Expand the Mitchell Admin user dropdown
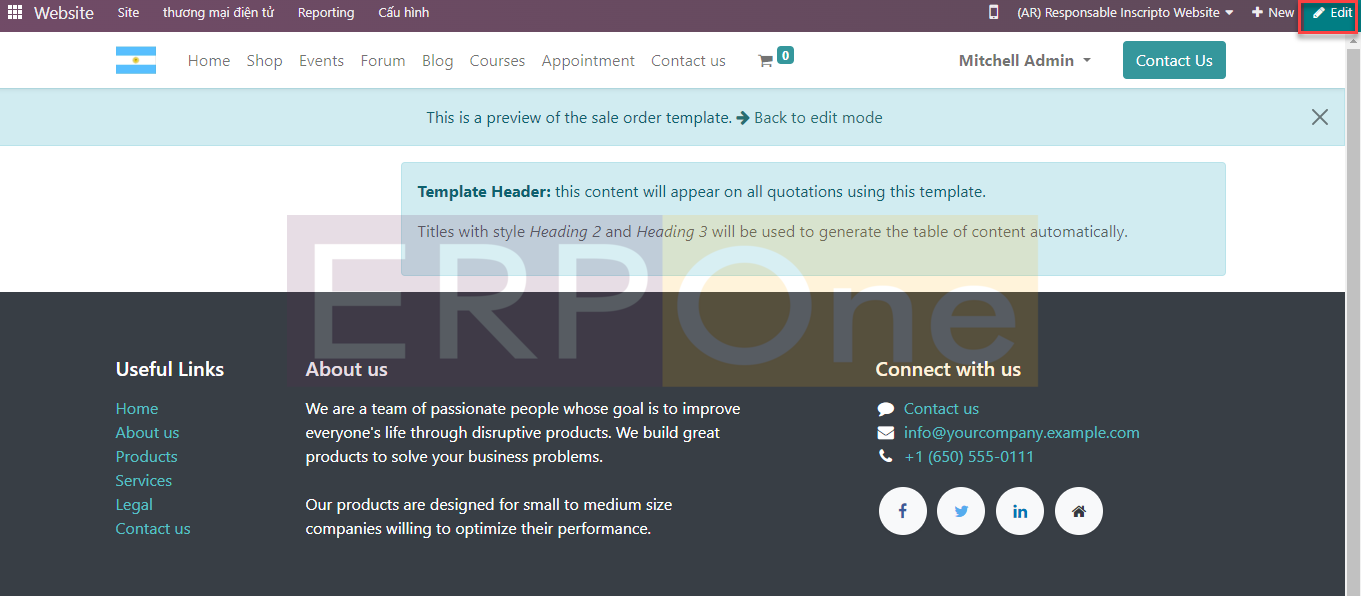The height and width of the screenshot is (596, 1361). point(1024,61)
